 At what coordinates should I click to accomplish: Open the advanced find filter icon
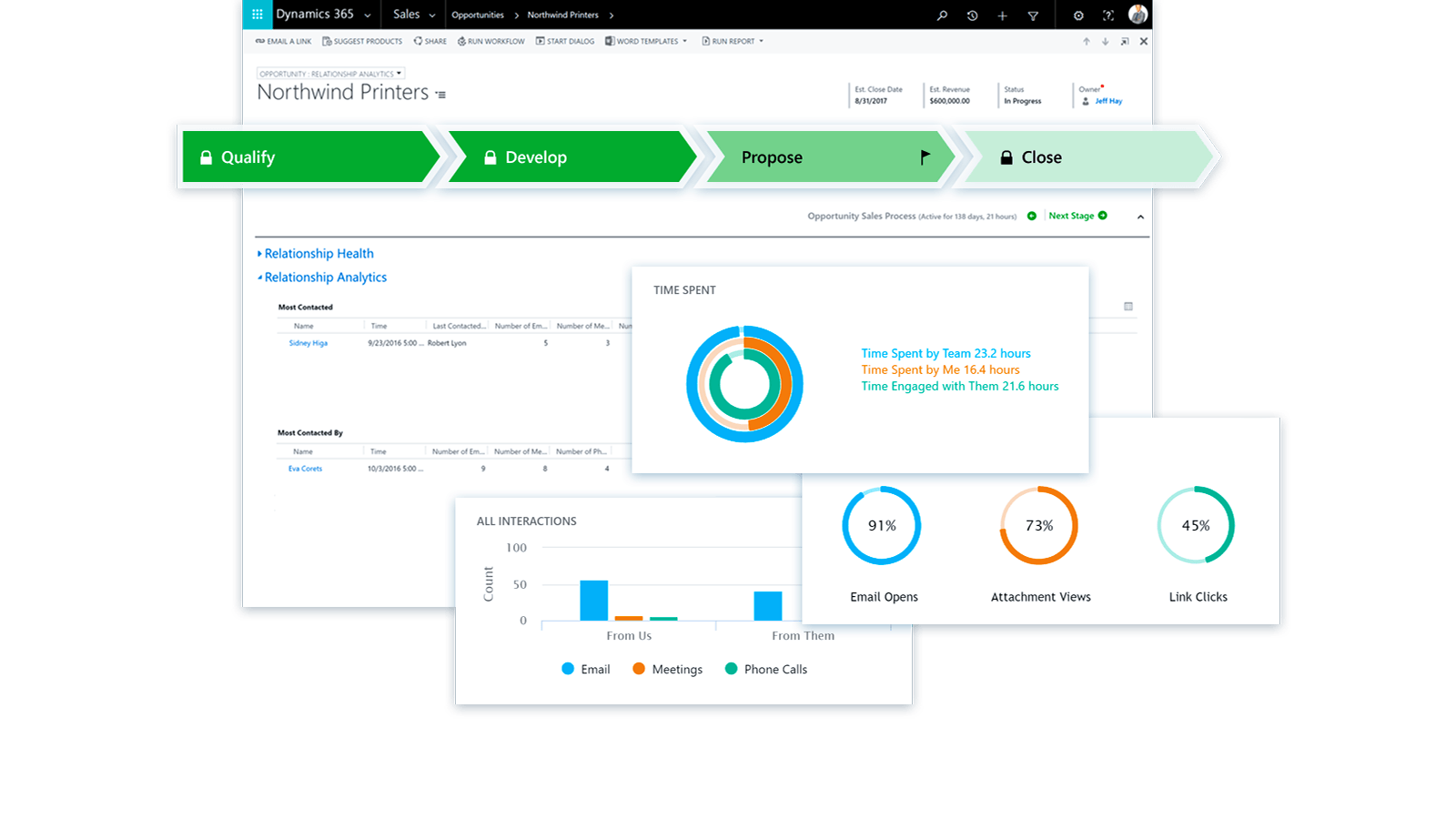click(x=1033, y=15)
